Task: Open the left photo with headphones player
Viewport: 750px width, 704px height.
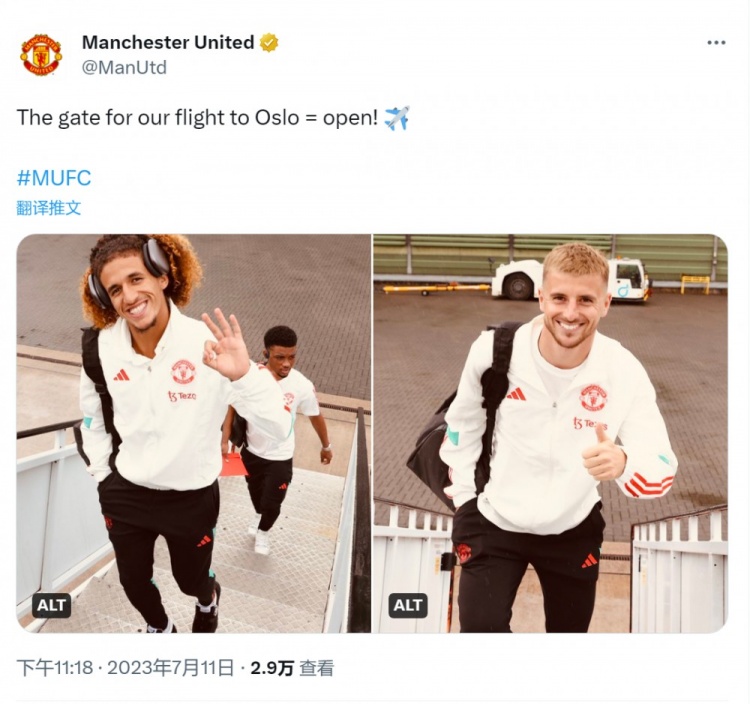Action: 194,433
